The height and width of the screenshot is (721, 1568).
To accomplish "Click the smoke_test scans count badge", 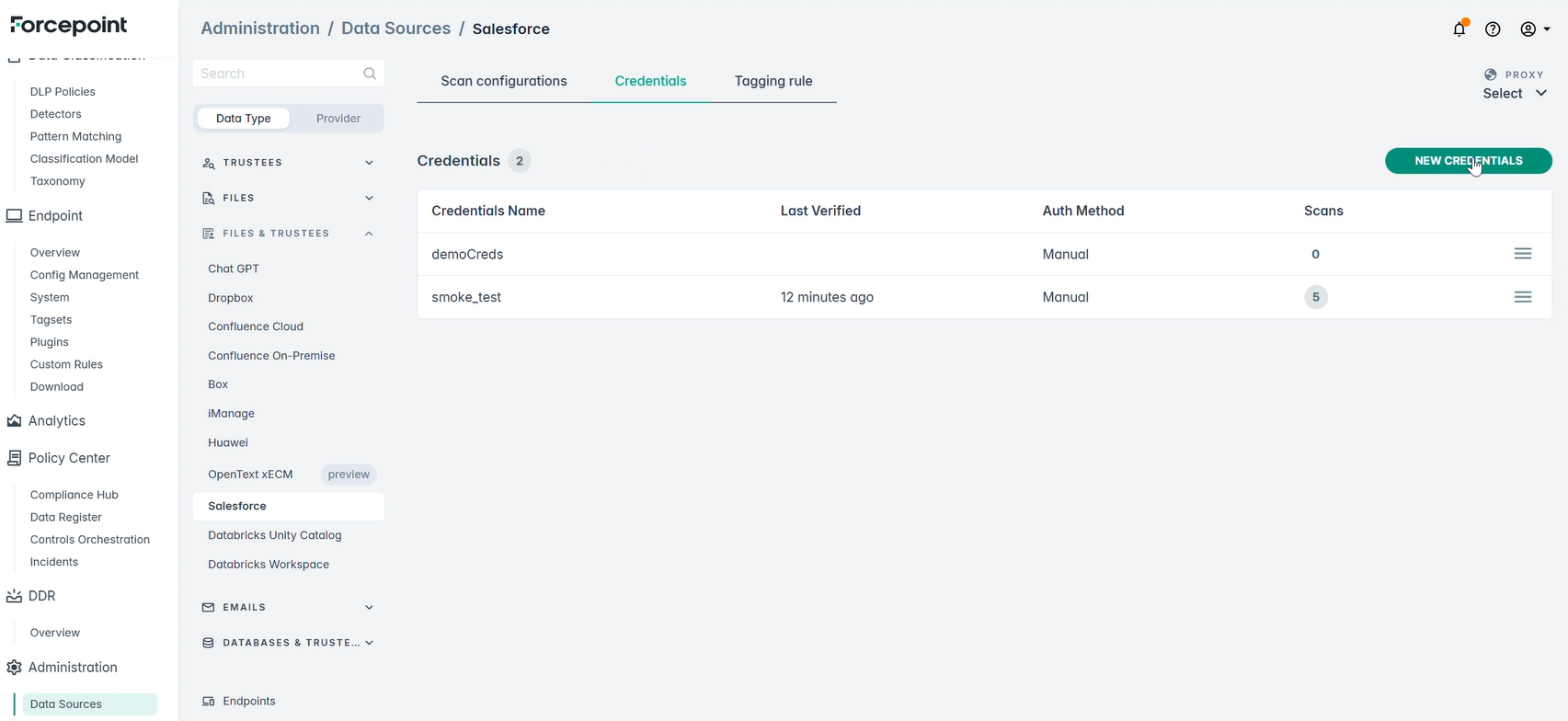I will [1316, 297].
